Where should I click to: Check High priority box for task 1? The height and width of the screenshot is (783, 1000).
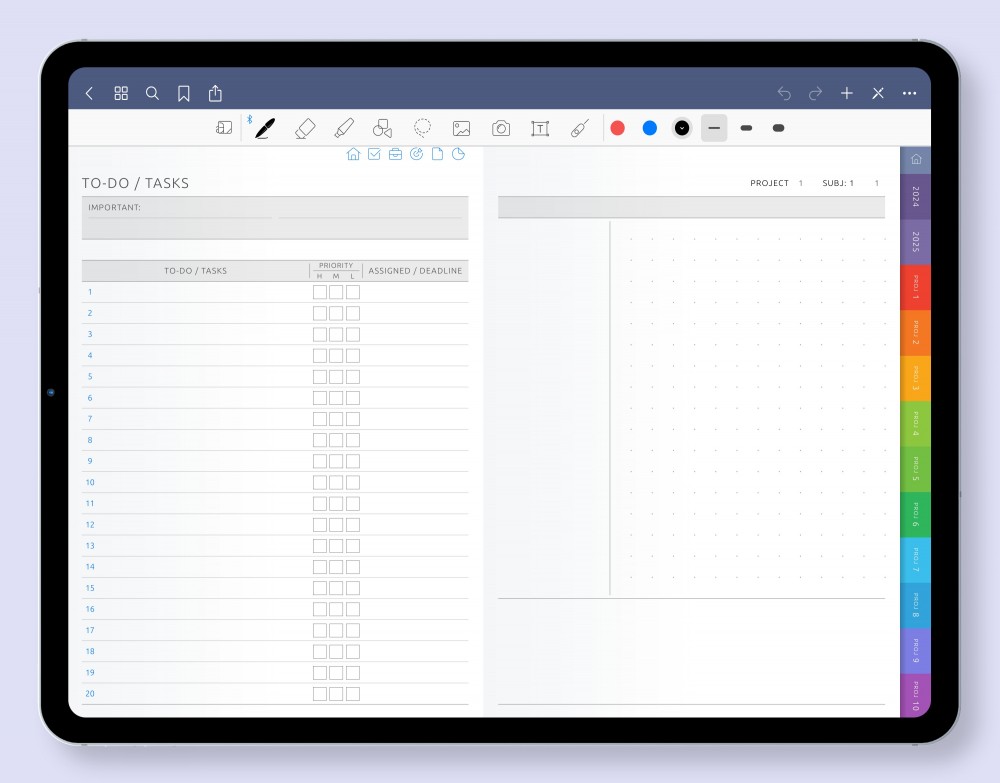coord(320,292)
